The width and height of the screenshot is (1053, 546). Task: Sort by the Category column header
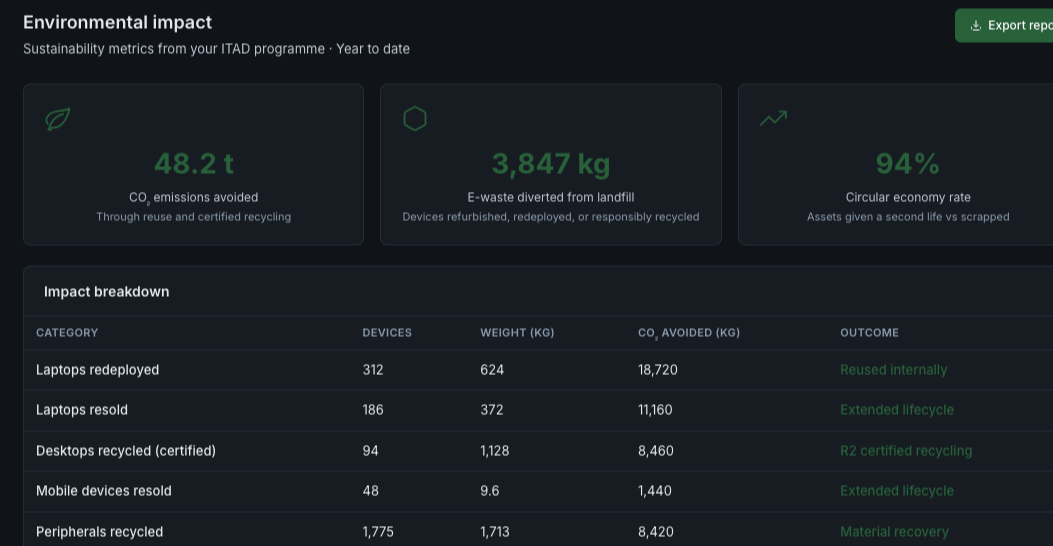[67, 333]
